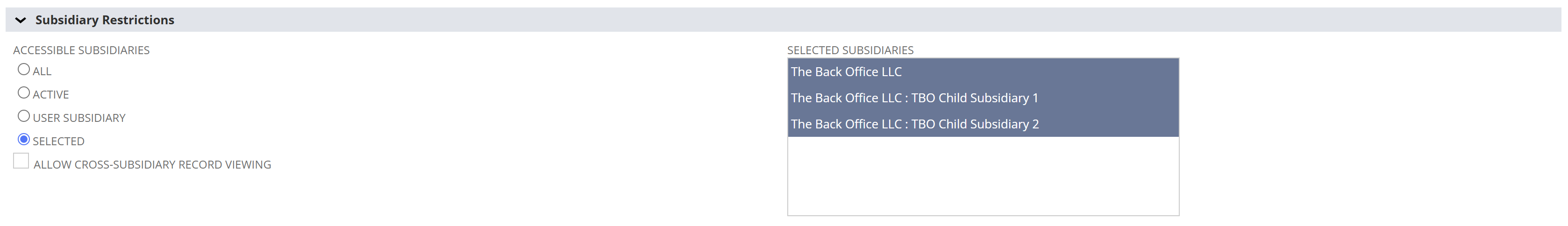Click the Subsidiary Restrictions header title
Screen dimensions: 1568x226
[104, 20]
